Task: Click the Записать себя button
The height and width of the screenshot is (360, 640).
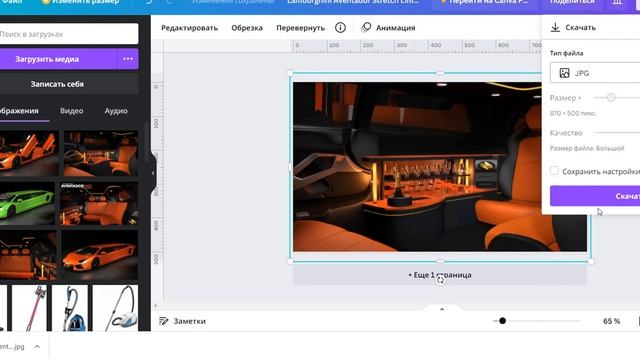Action: [x=69, y=84]
